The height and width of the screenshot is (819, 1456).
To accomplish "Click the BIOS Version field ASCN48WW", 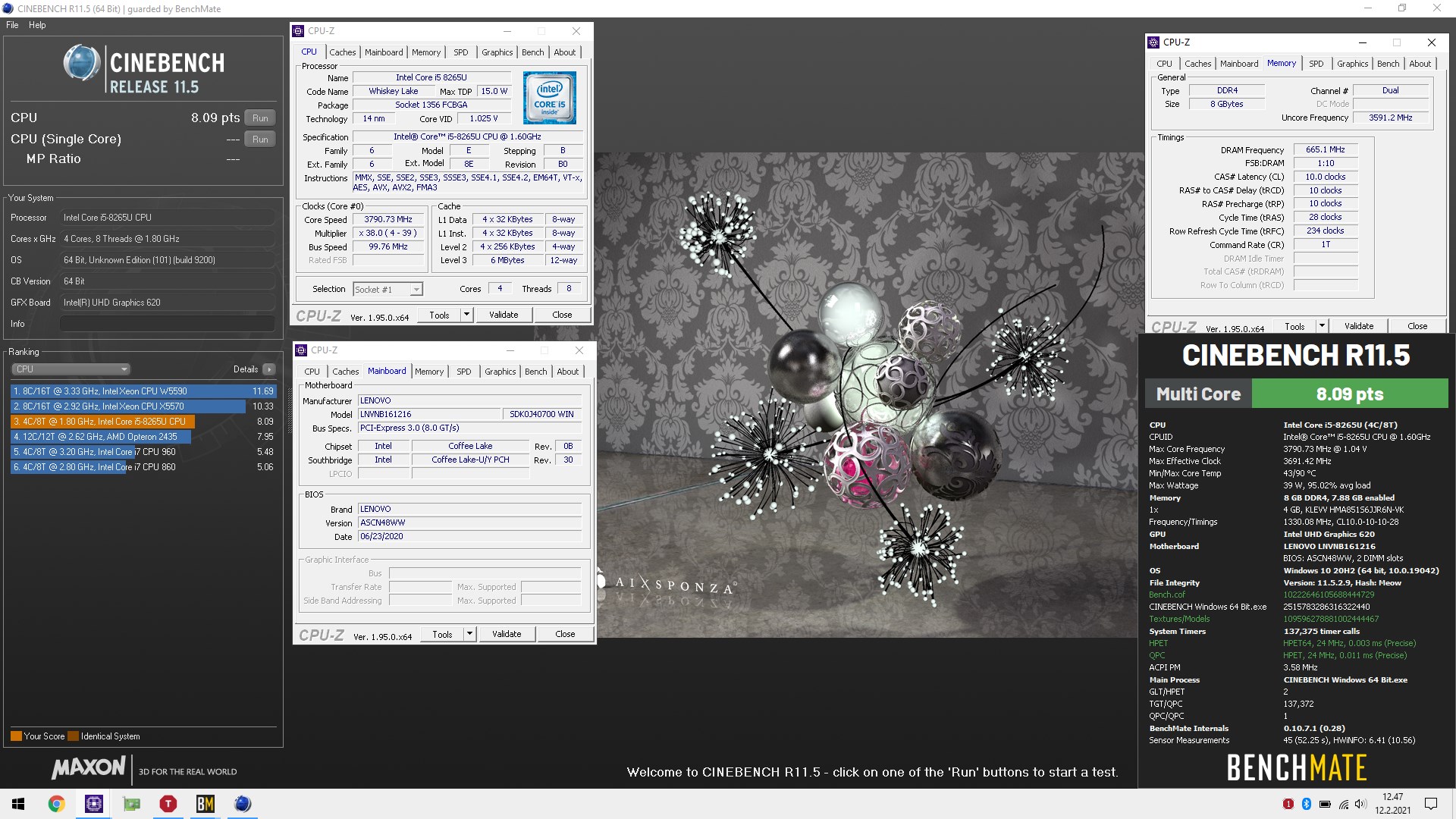I will 469,522.
